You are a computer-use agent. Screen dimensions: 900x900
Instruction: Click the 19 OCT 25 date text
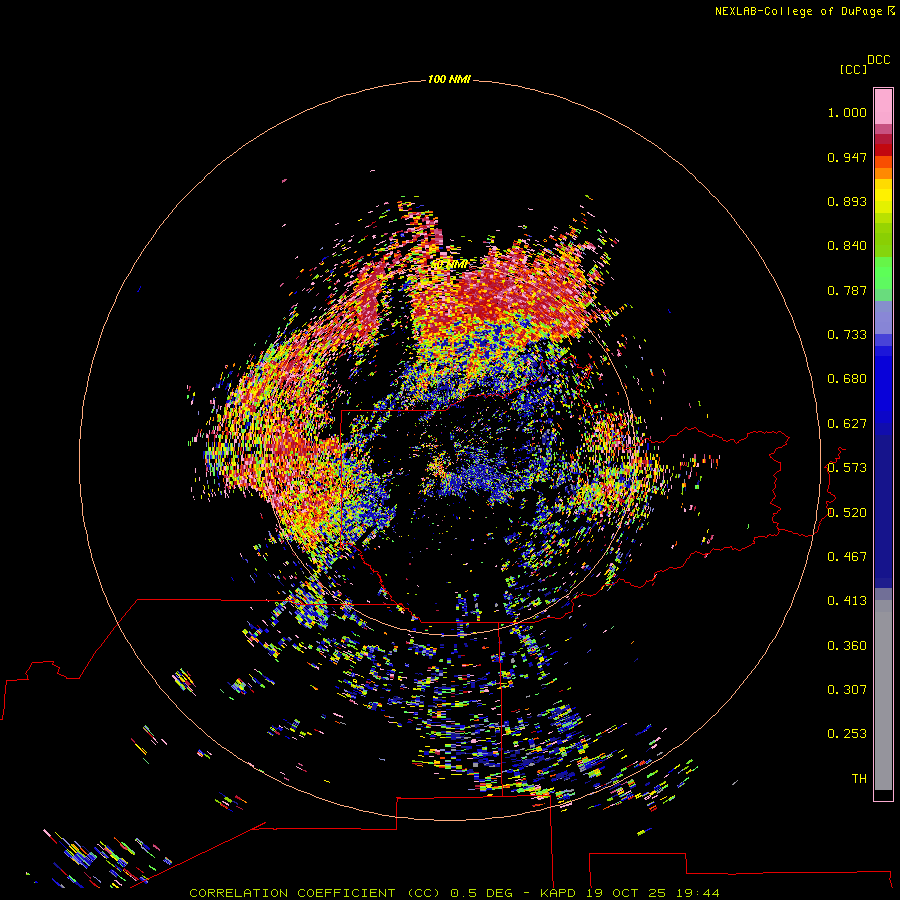(625, 893)
